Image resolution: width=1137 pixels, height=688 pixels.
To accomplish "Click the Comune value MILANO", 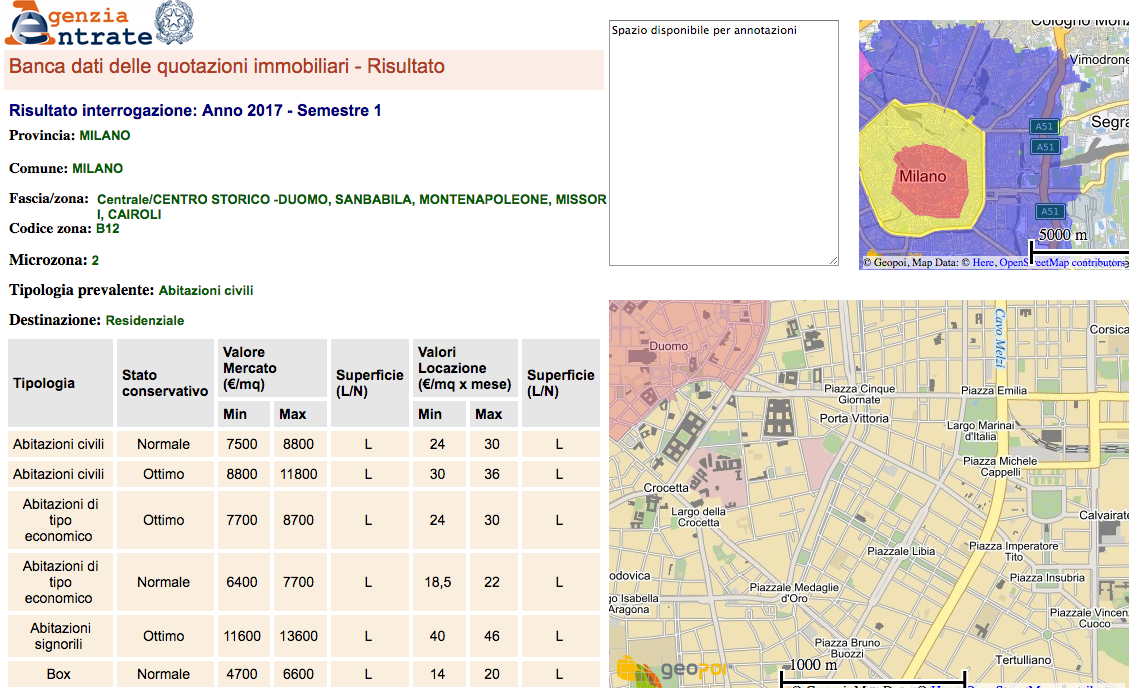I will (97, 169).
